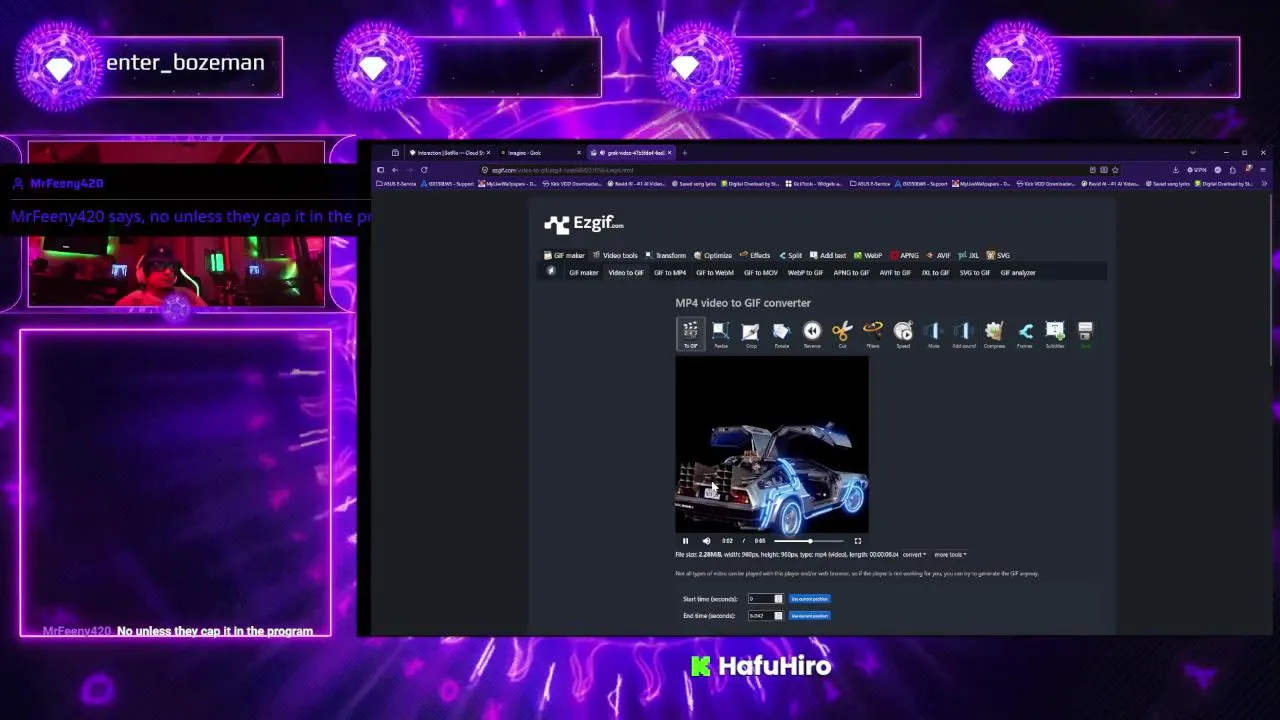Open the GIF analyzer link
This screenshot has width=1280, height=720.
1018,272
